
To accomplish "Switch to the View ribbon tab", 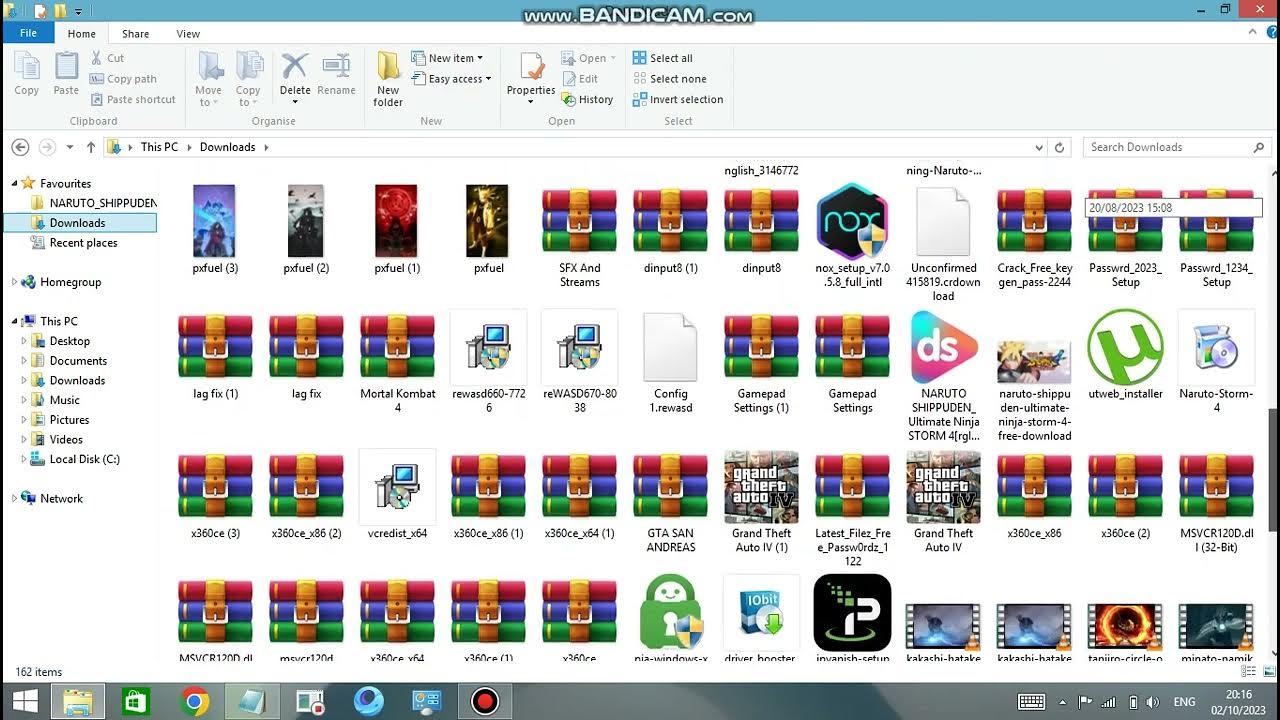I will tap(188, 34).
